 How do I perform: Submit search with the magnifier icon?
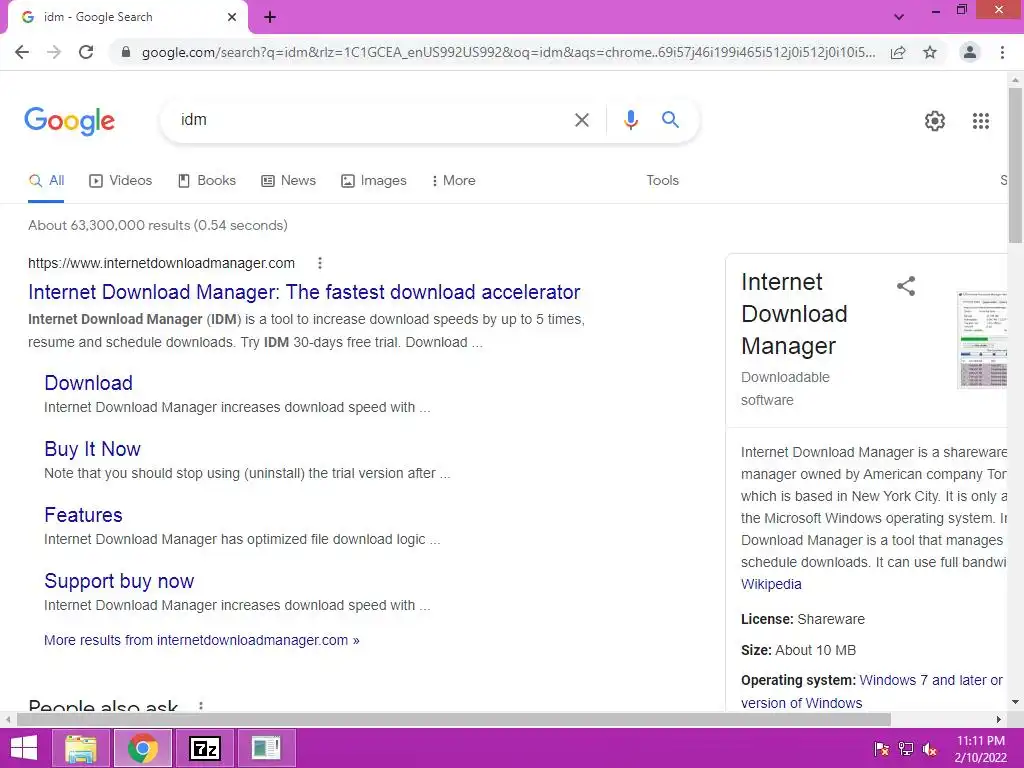670,120
